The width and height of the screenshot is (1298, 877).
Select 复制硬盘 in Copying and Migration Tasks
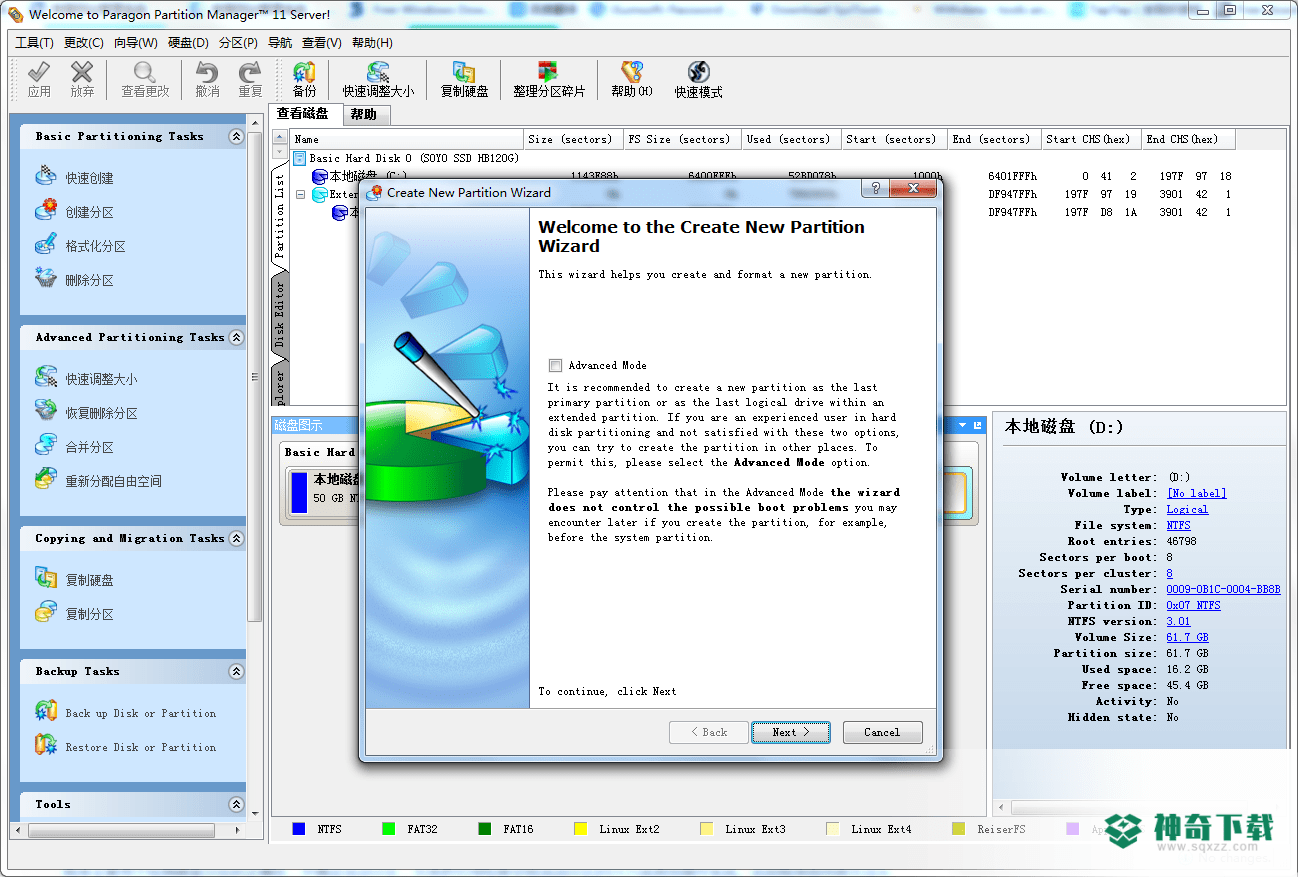[75, 580]
